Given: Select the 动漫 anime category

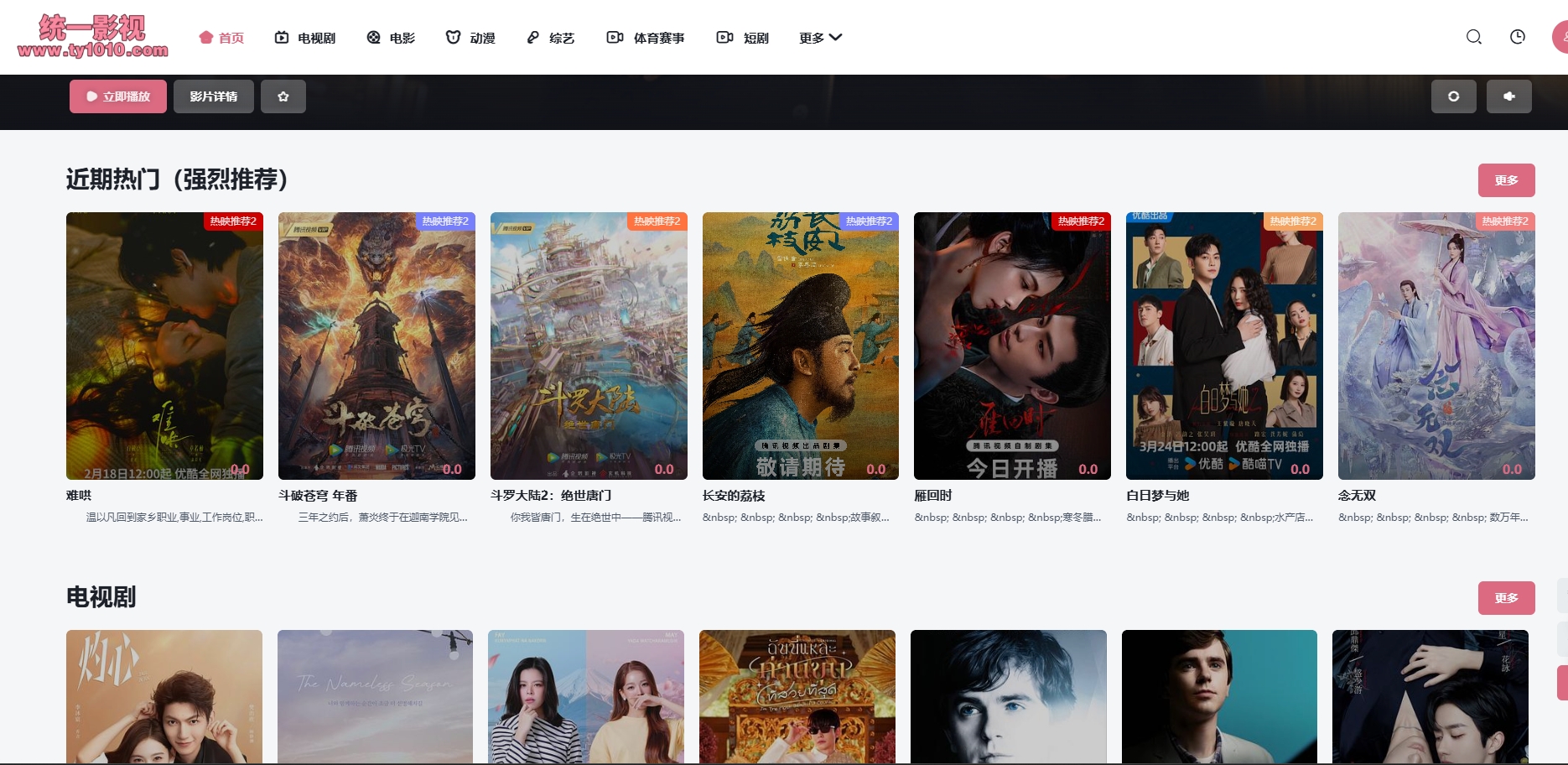Looking at the screenshot, I should [470, 38].
